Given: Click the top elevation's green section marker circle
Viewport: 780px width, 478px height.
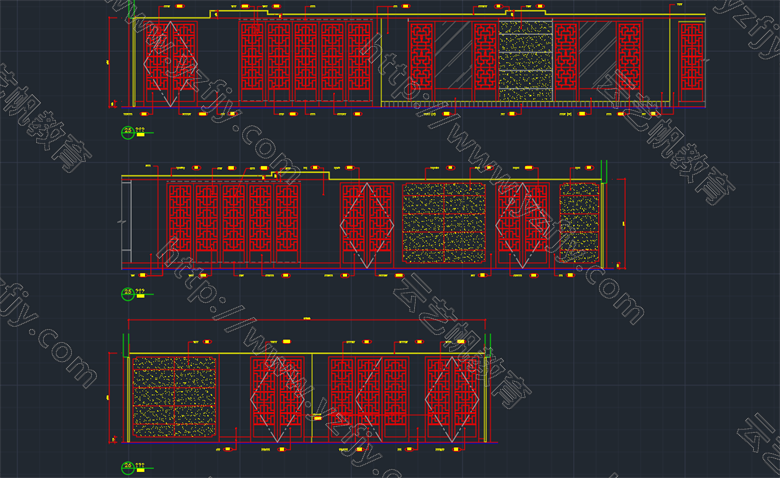Looking at the screenshot, I should (127, 131).
